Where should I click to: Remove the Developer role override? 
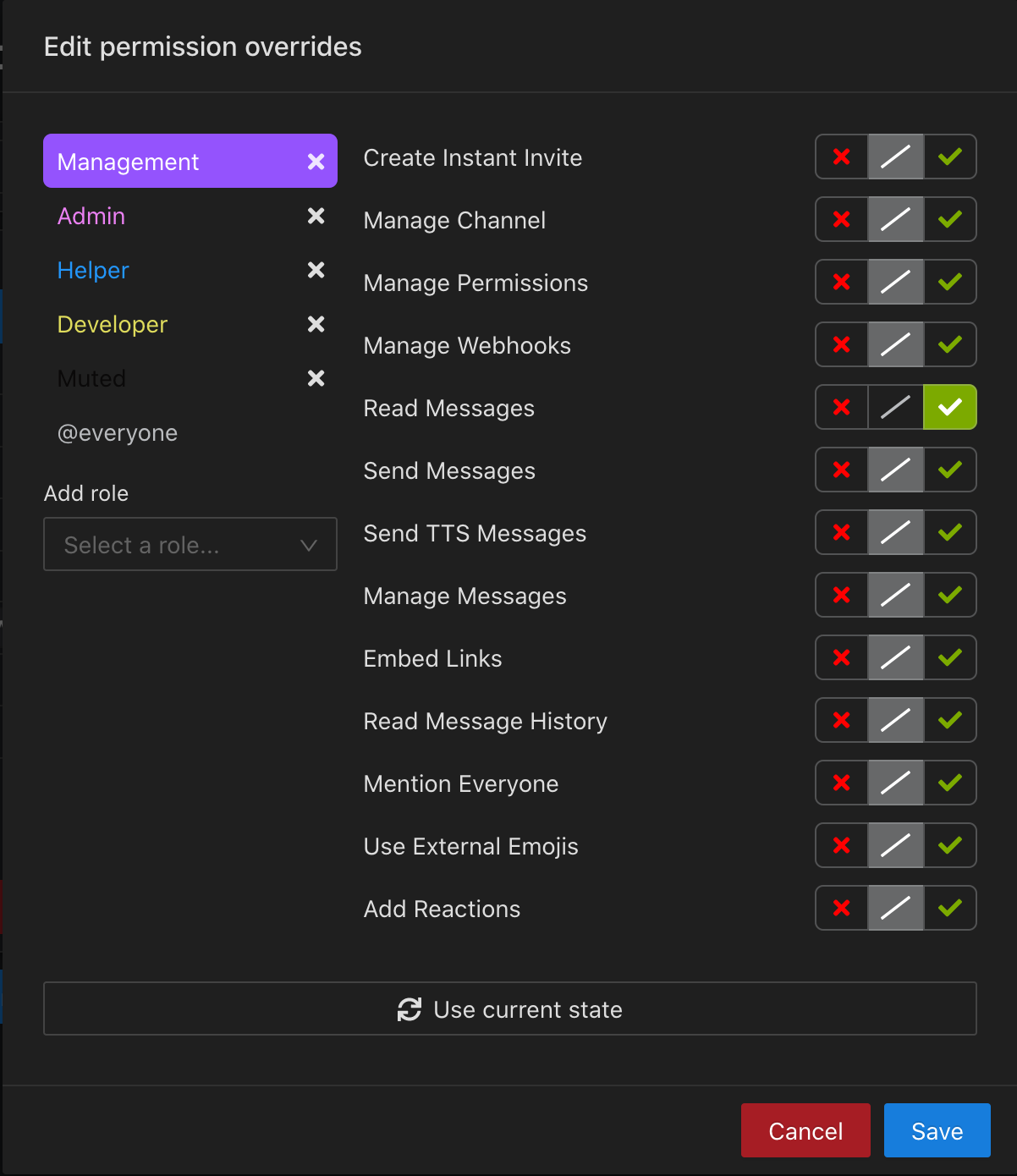[x=316, y=324]
